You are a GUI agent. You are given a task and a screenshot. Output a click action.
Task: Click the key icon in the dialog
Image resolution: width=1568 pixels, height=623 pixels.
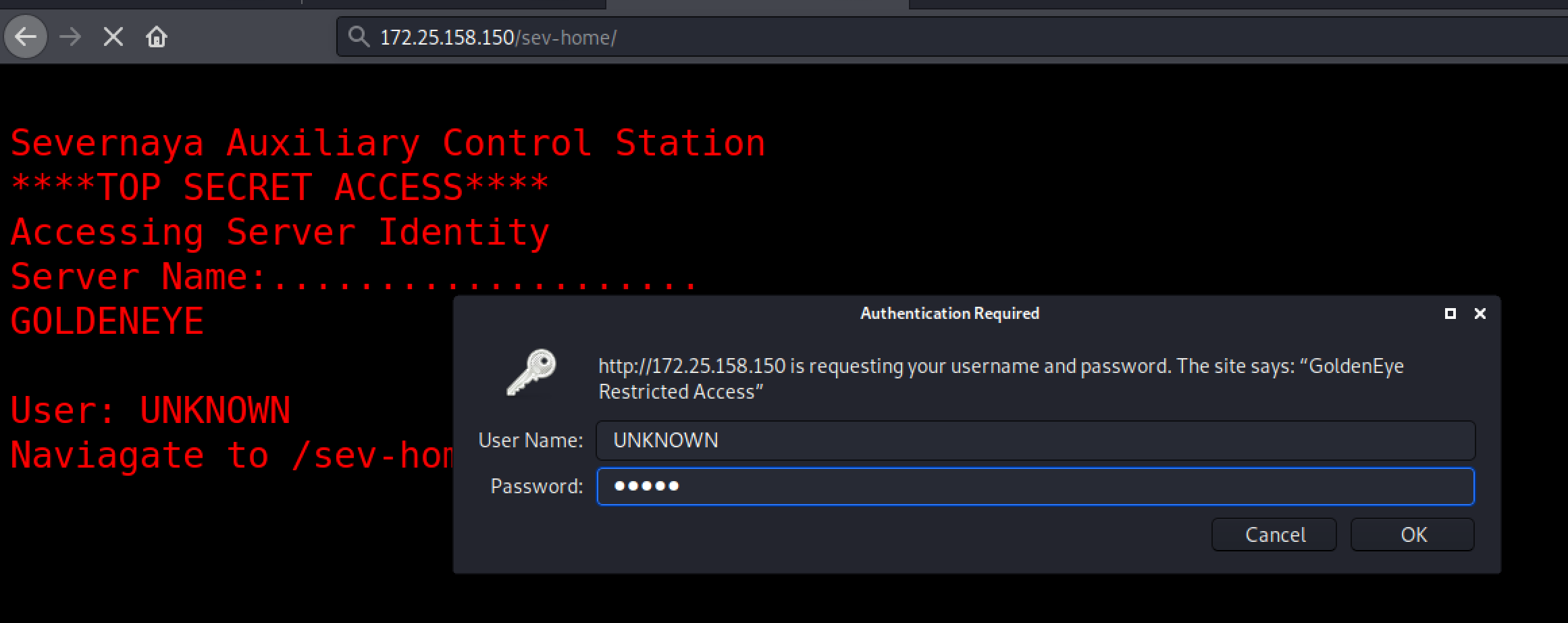point(531,372)
